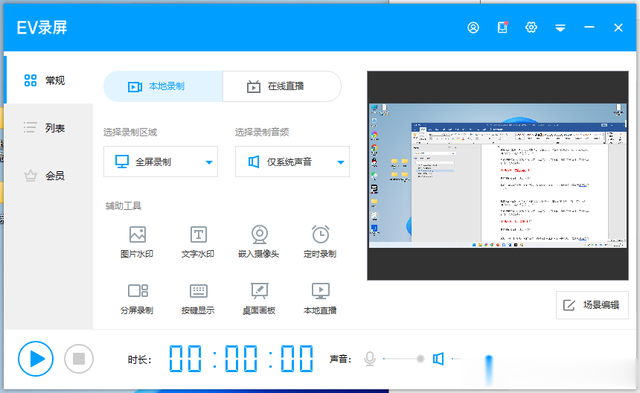Open the title bar dropdown menu icon
Viewport: 640px width, 393px height.
[560, 28]
